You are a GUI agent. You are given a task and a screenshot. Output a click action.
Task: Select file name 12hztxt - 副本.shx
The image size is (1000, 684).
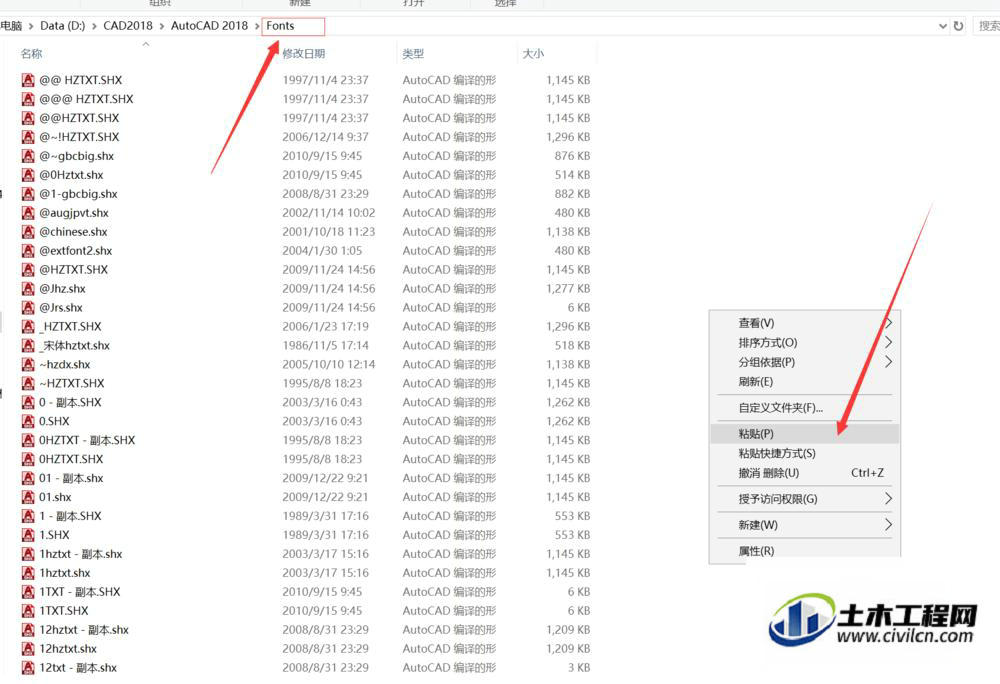point(84,630)
